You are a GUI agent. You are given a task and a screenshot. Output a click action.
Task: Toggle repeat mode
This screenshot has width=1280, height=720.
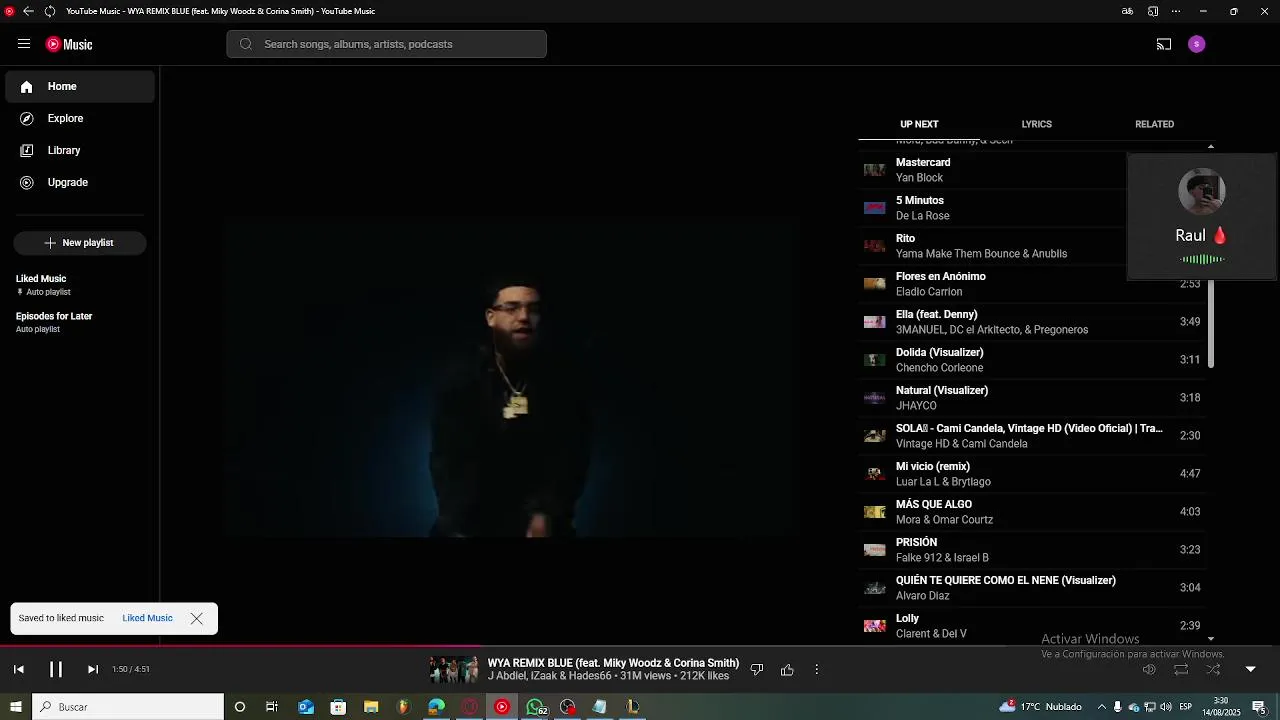point(1181,670)
